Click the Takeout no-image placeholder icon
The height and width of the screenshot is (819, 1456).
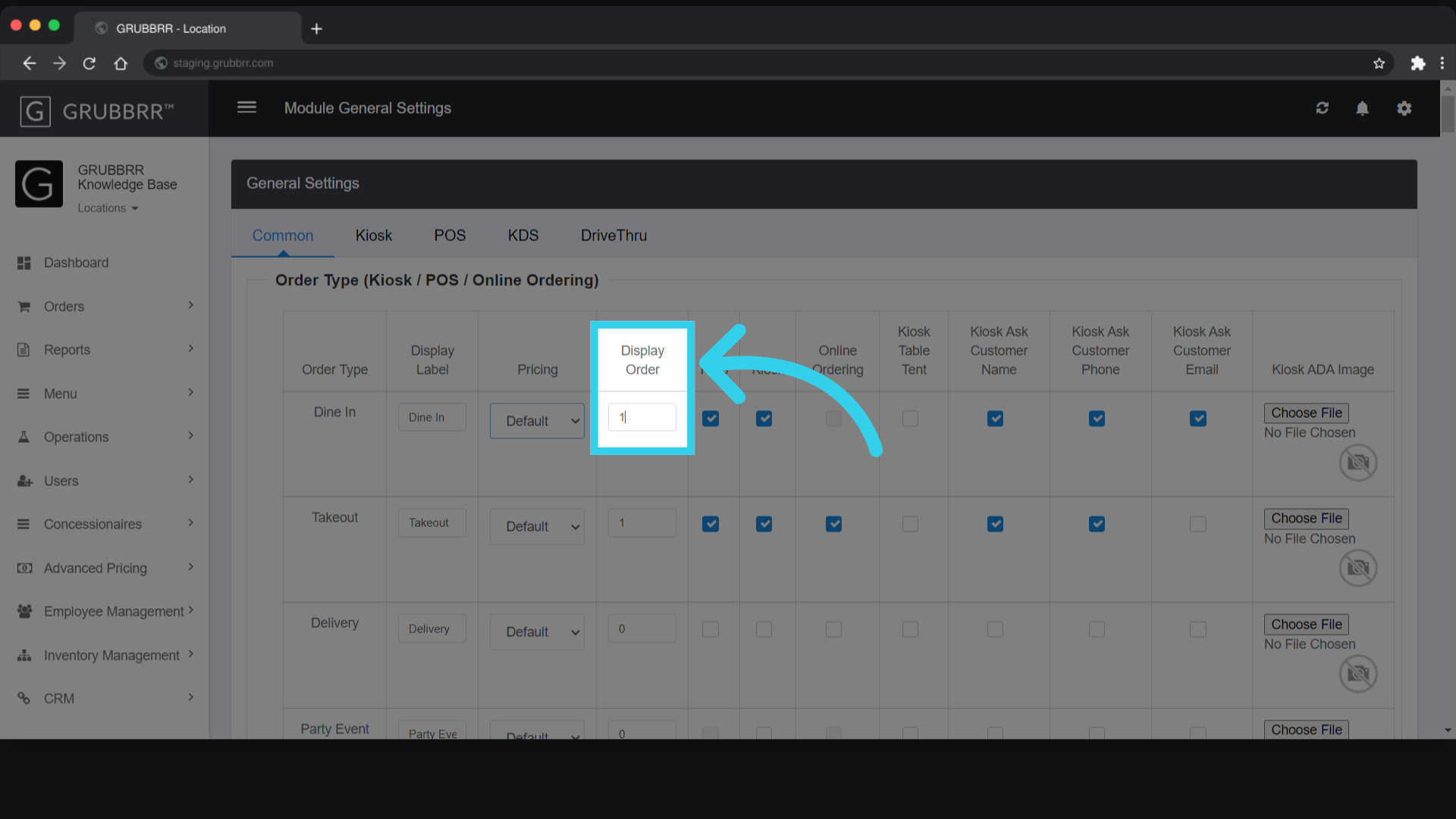click(1357, 568)
